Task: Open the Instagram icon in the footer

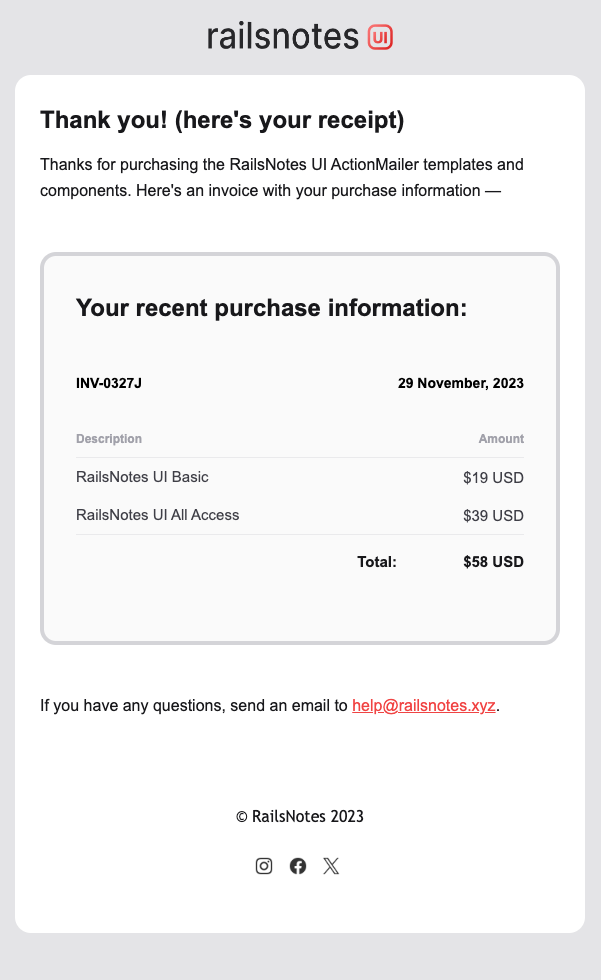Action: click(264, 866)
